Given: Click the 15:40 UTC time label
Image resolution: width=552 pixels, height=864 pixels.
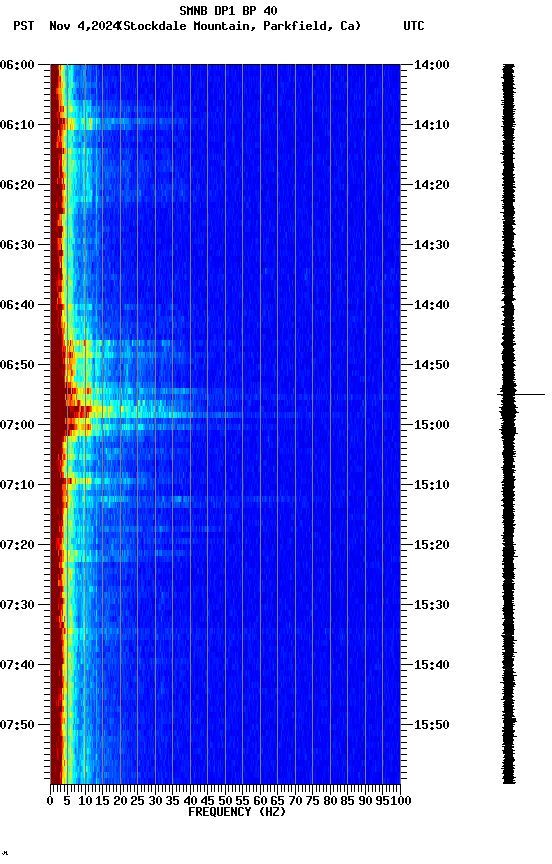Looking at the screenshot, I should tap(432, 665).
